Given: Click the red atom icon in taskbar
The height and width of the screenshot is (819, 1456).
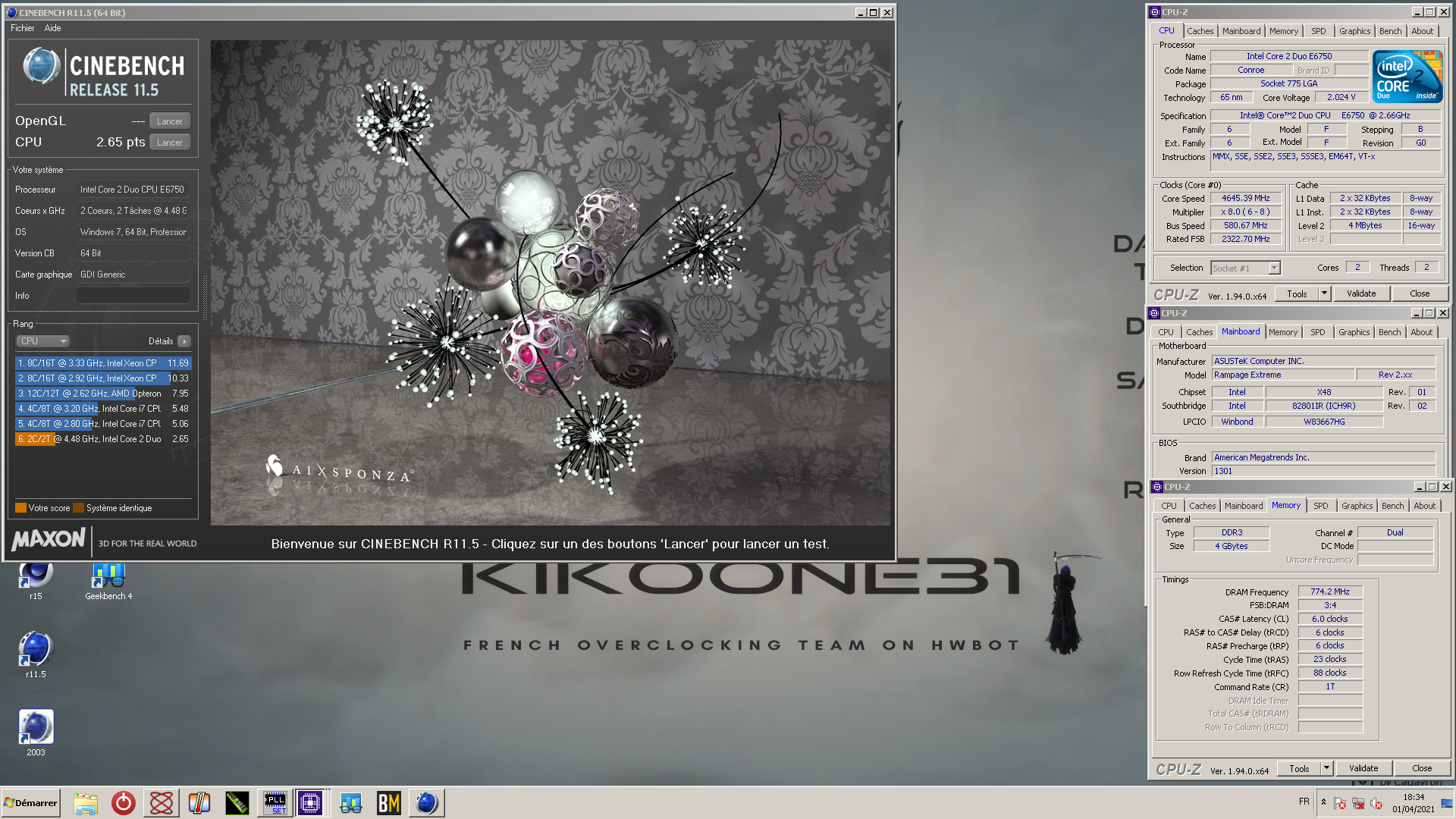Looking at the screenshot, I should [x=162, y=803].
